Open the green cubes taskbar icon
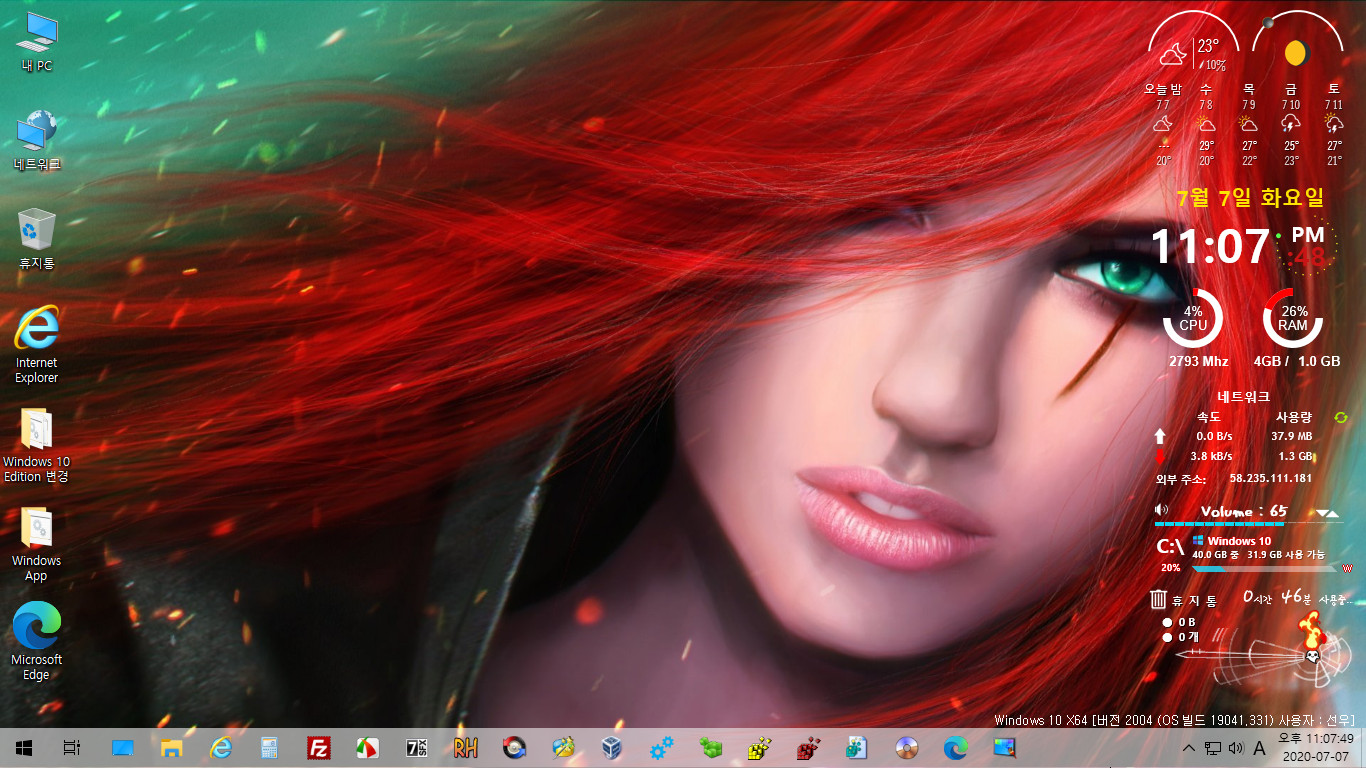Screen dimensions: 1366x768 [710, 747]
